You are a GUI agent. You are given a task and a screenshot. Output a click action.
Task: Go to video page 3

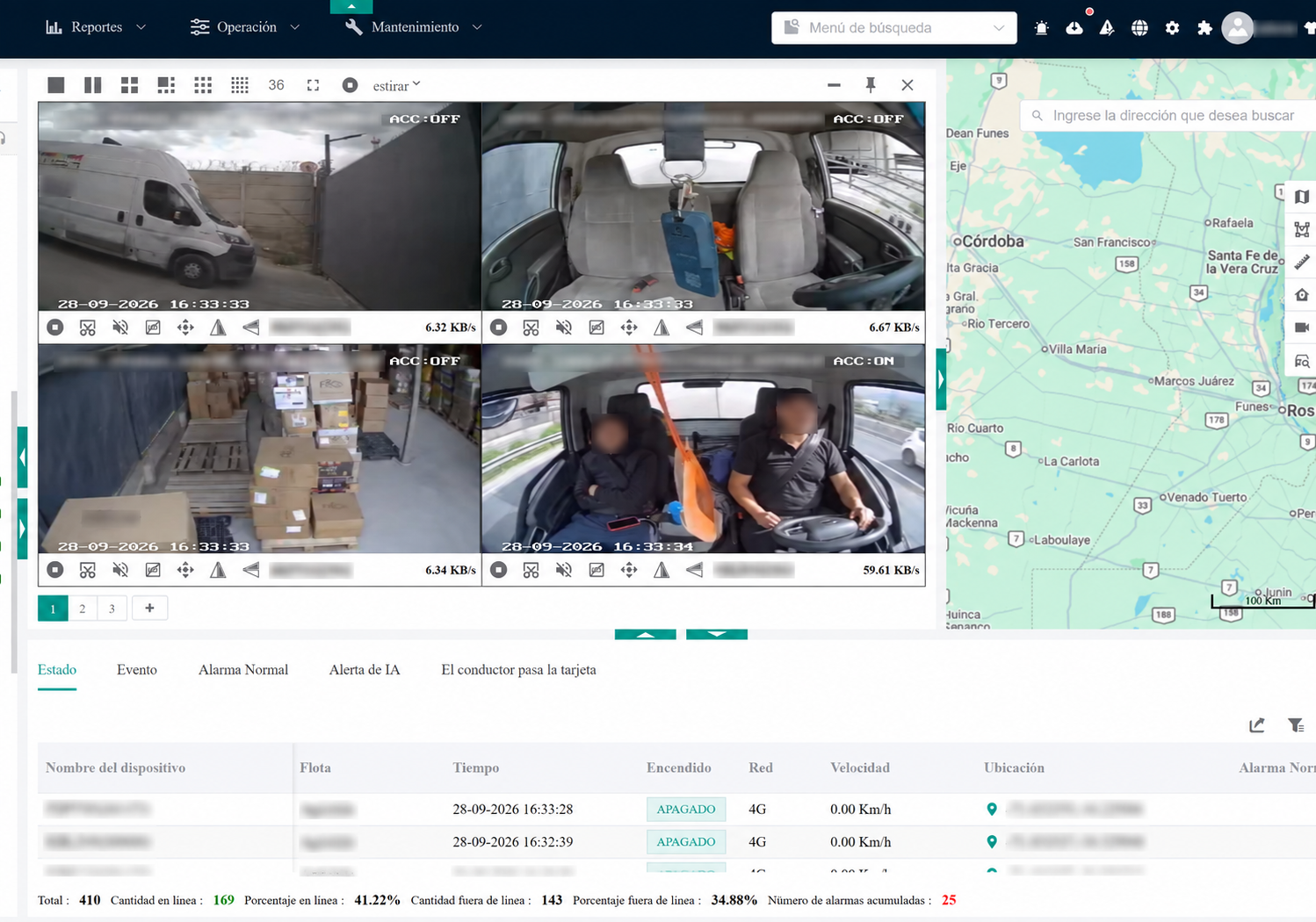(x=112, y=609)
